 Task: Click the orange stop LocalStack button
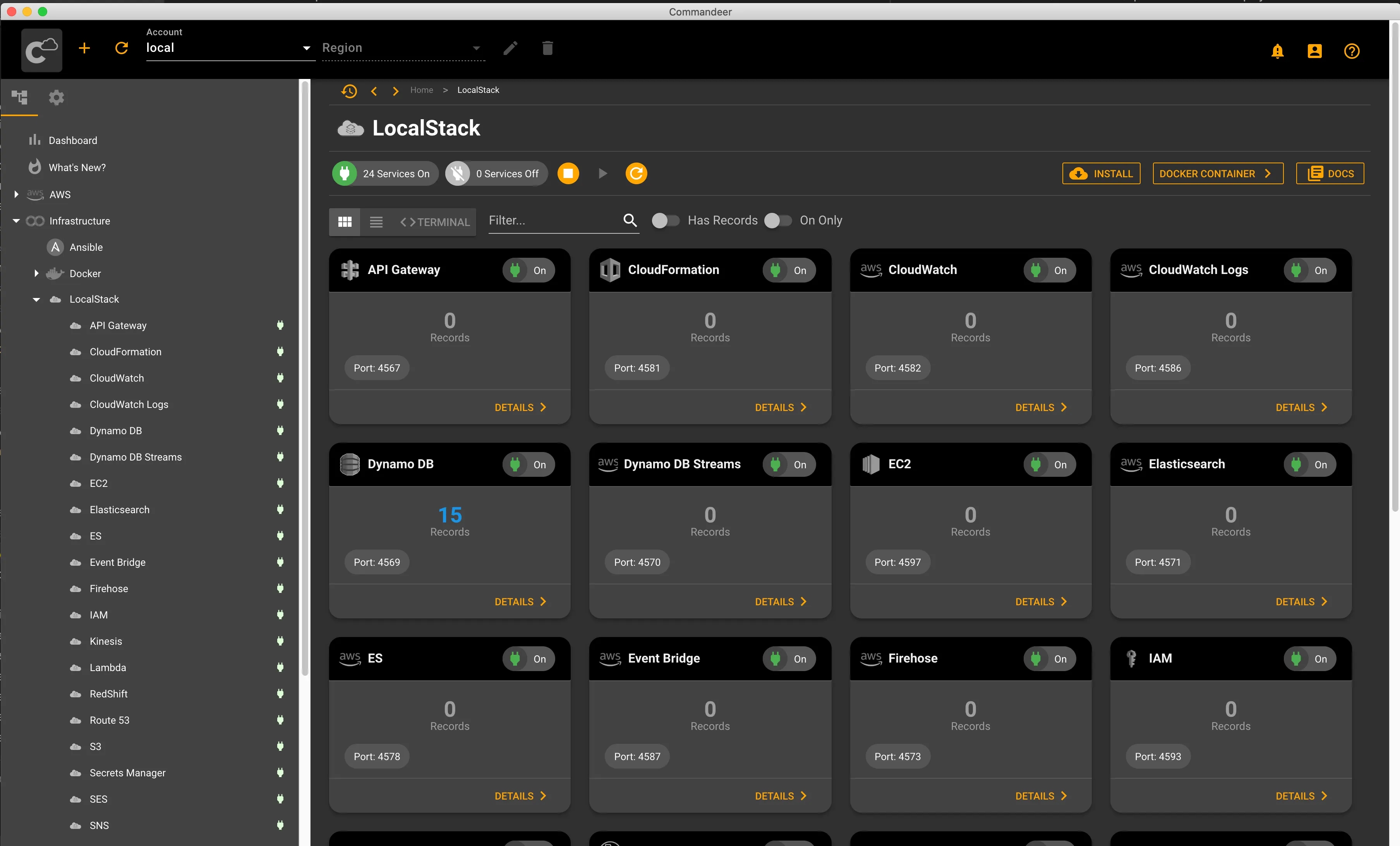pos(568,173)
